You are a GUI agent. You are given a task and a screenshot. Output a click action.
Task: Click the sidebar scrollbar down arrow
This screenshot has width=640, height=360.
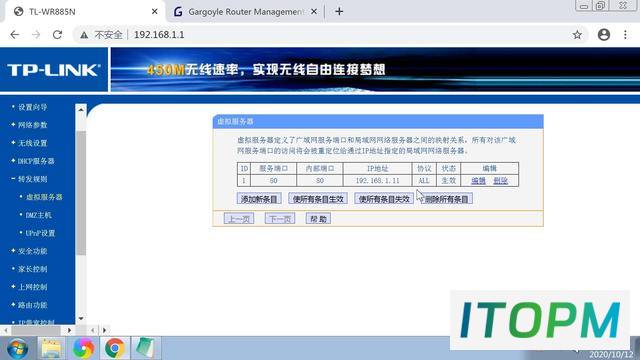(x=81, y=319)
